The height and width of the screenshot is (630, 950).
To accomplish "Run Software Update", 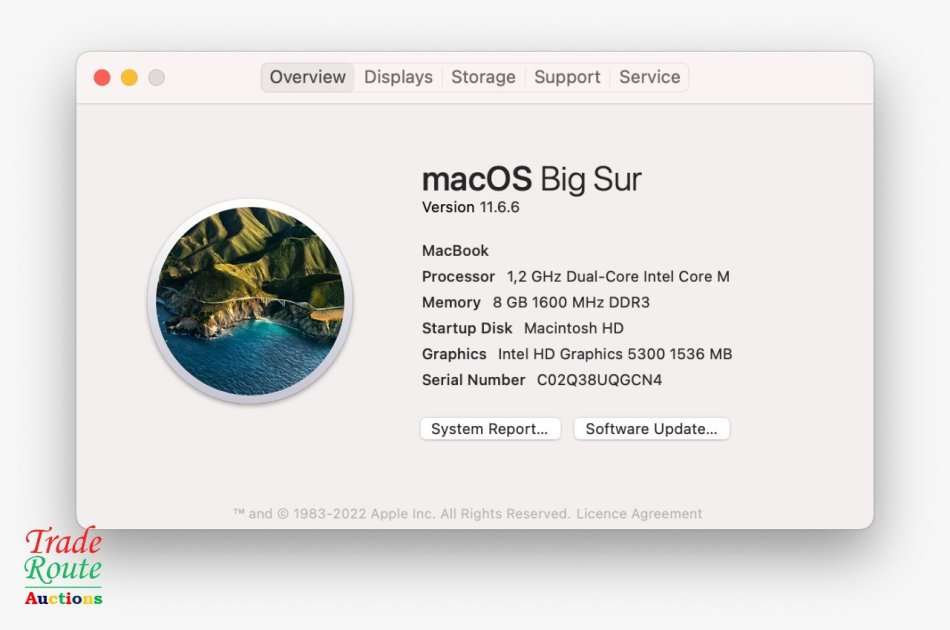I will click(x=651, y=428).
